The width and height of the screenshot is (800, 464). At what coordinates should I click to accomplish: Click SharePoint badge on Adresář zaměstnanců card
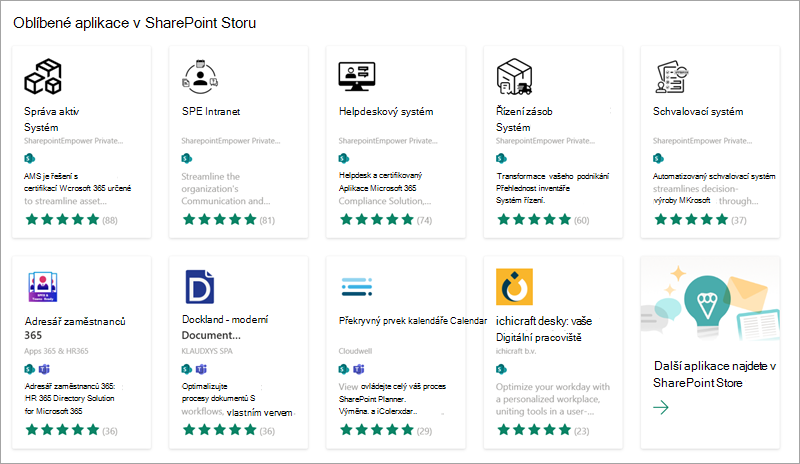30,369
